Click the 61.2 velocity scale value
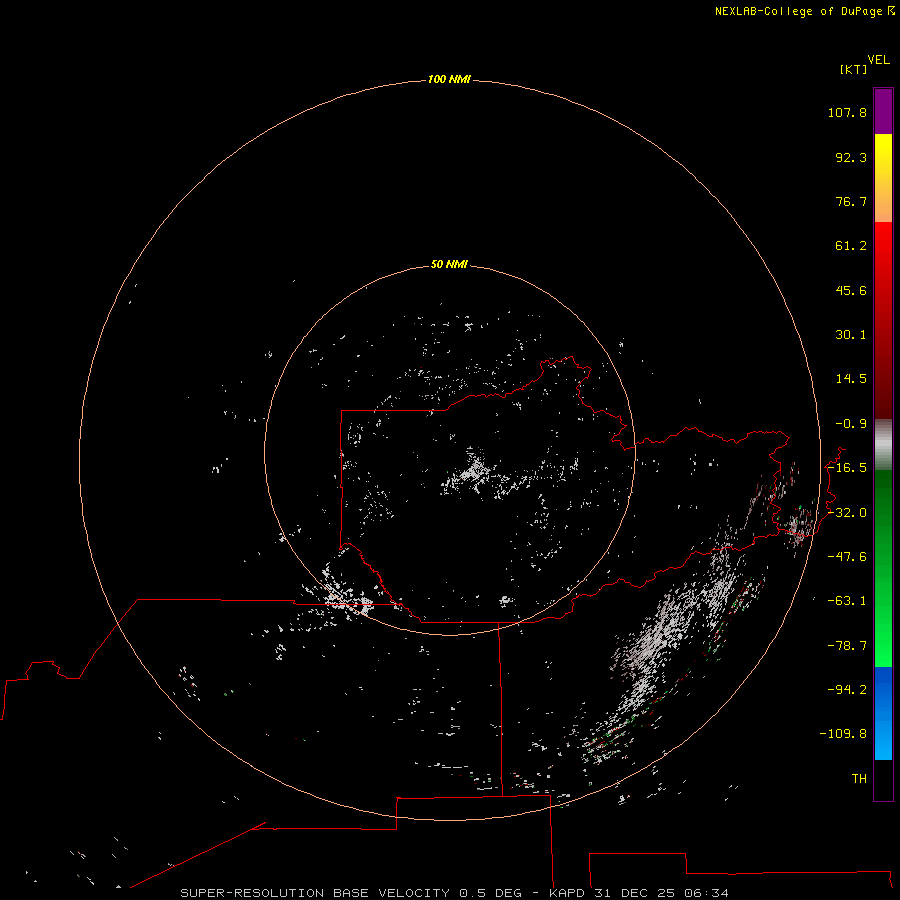The width and height of the screenshot is (900, 900). point(851,246)
